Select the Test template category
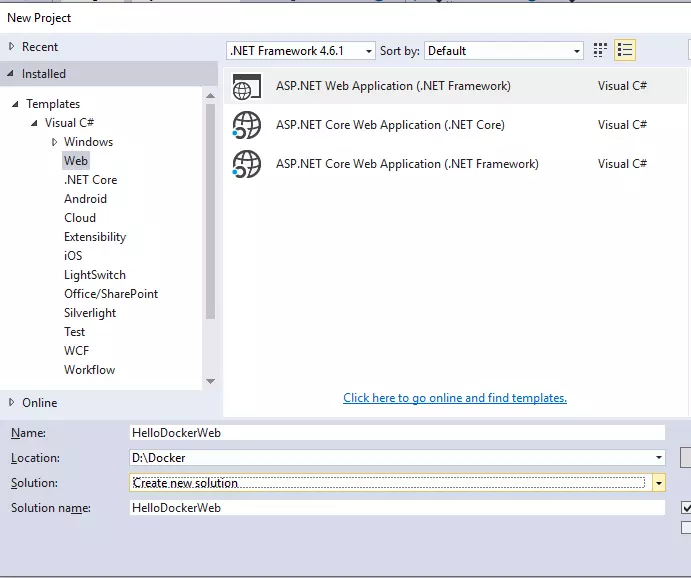This screenshot has width=691, height=578. [x=74, y=332]
